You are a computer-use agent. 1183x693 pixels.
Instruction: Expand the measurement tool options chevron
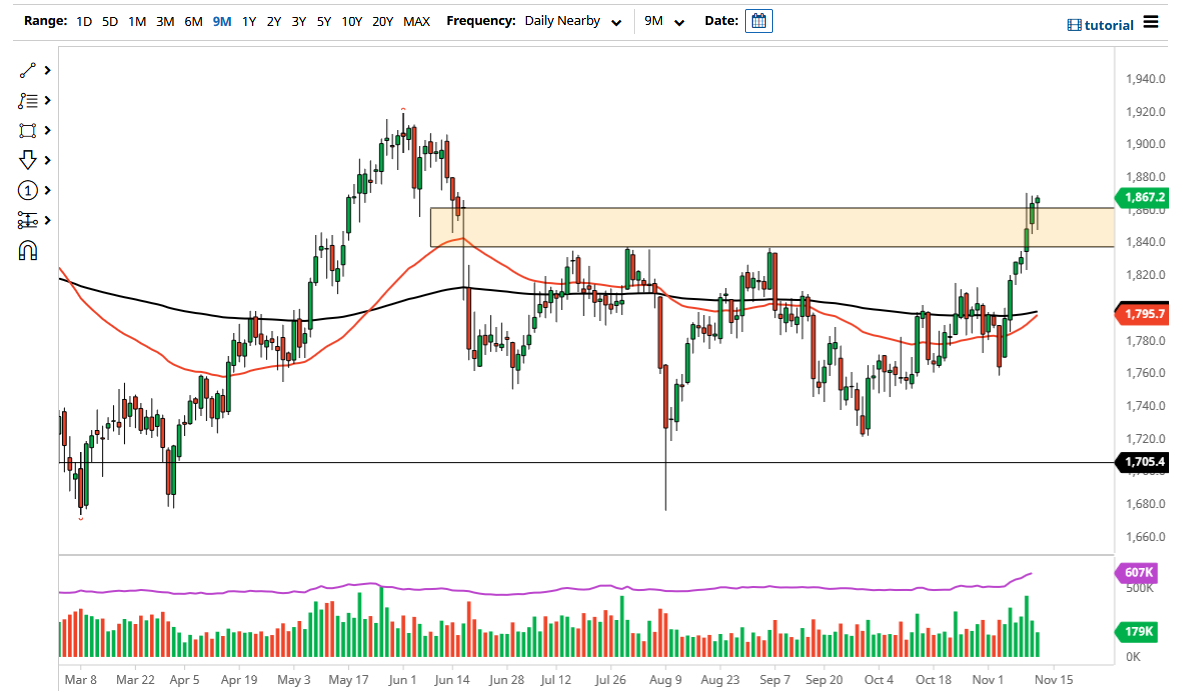[x=48, y=220]
